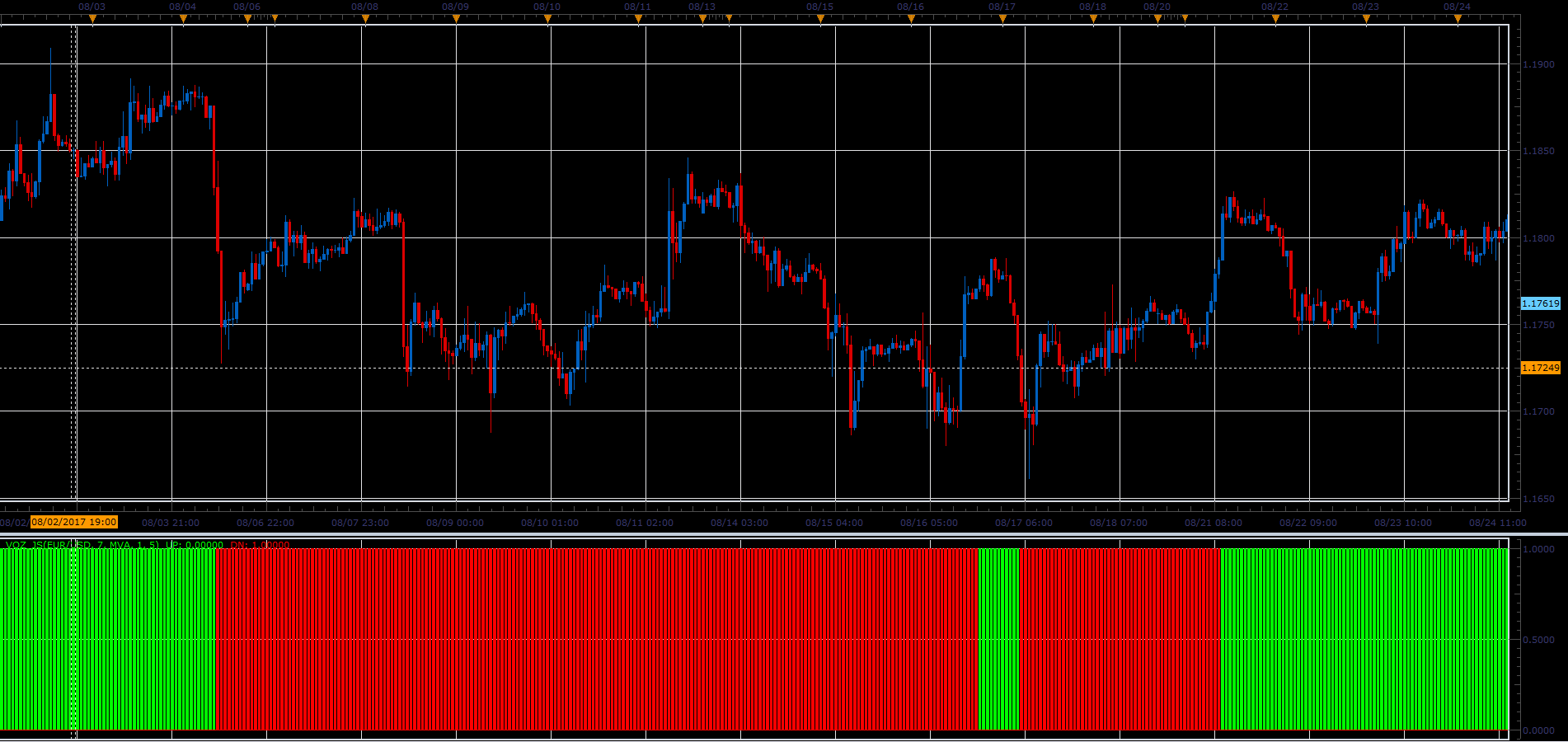Click the 1.1850 price axis label
1568x742 pixels.
pyautogui.click(x=1538, y=152)
